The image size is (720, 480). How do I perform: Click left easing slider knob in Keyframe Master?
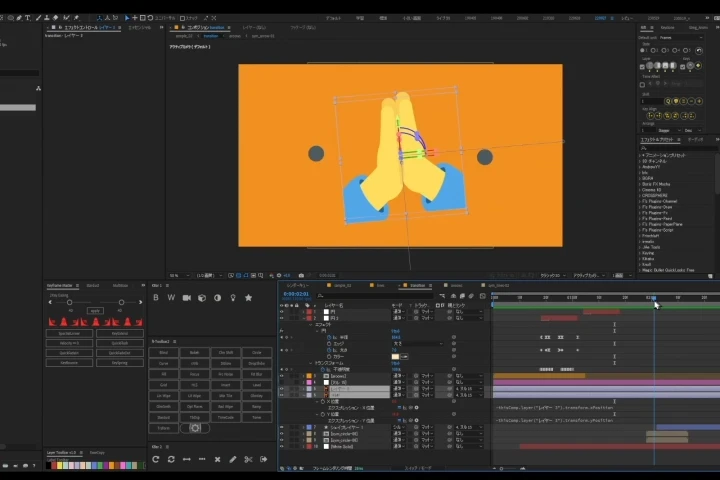tap(69, 302)
